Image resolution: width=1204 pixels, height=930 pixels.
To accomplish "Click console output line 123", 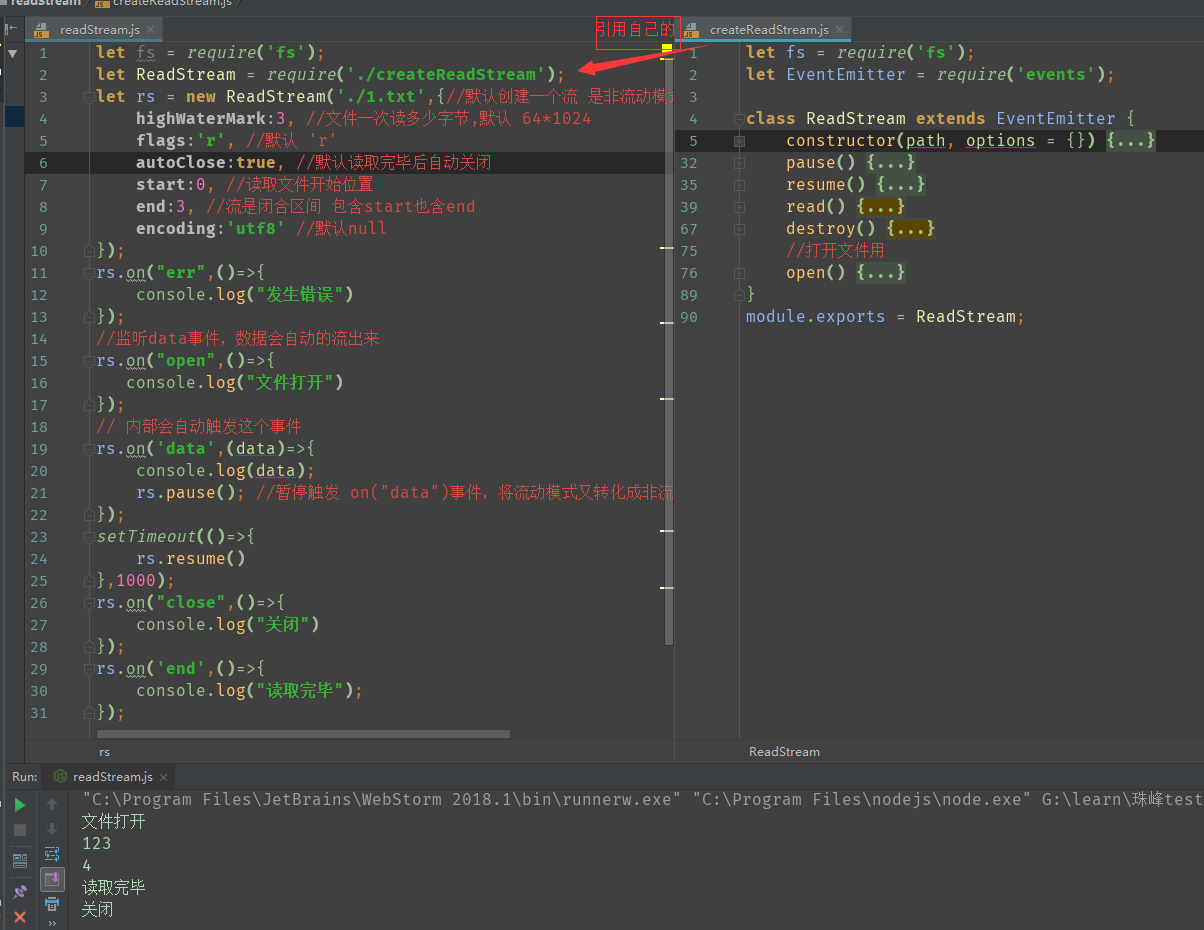I will pyautogui.click(x=96, y=844).
